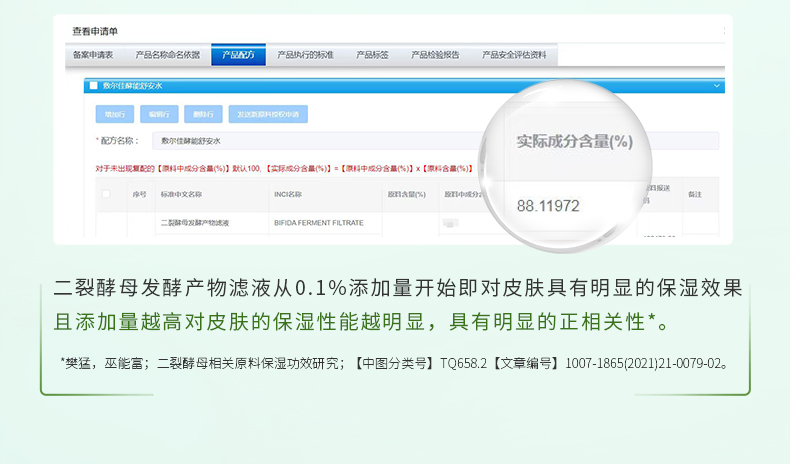This screenshot has width=790, height=464.
Task: Check the select-all box in table header
Action: tap(106, 194)
